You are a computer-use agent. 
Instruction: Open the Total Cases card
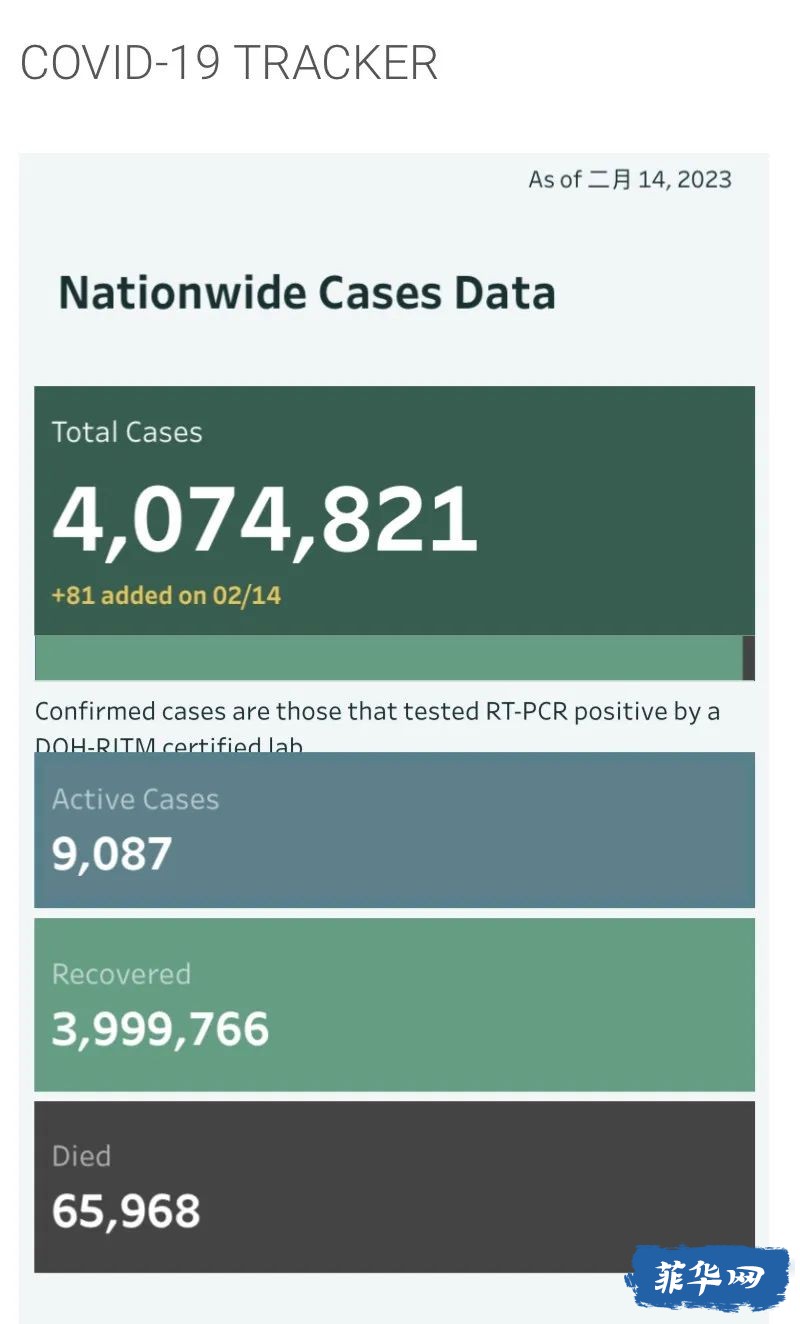point(394,510)
